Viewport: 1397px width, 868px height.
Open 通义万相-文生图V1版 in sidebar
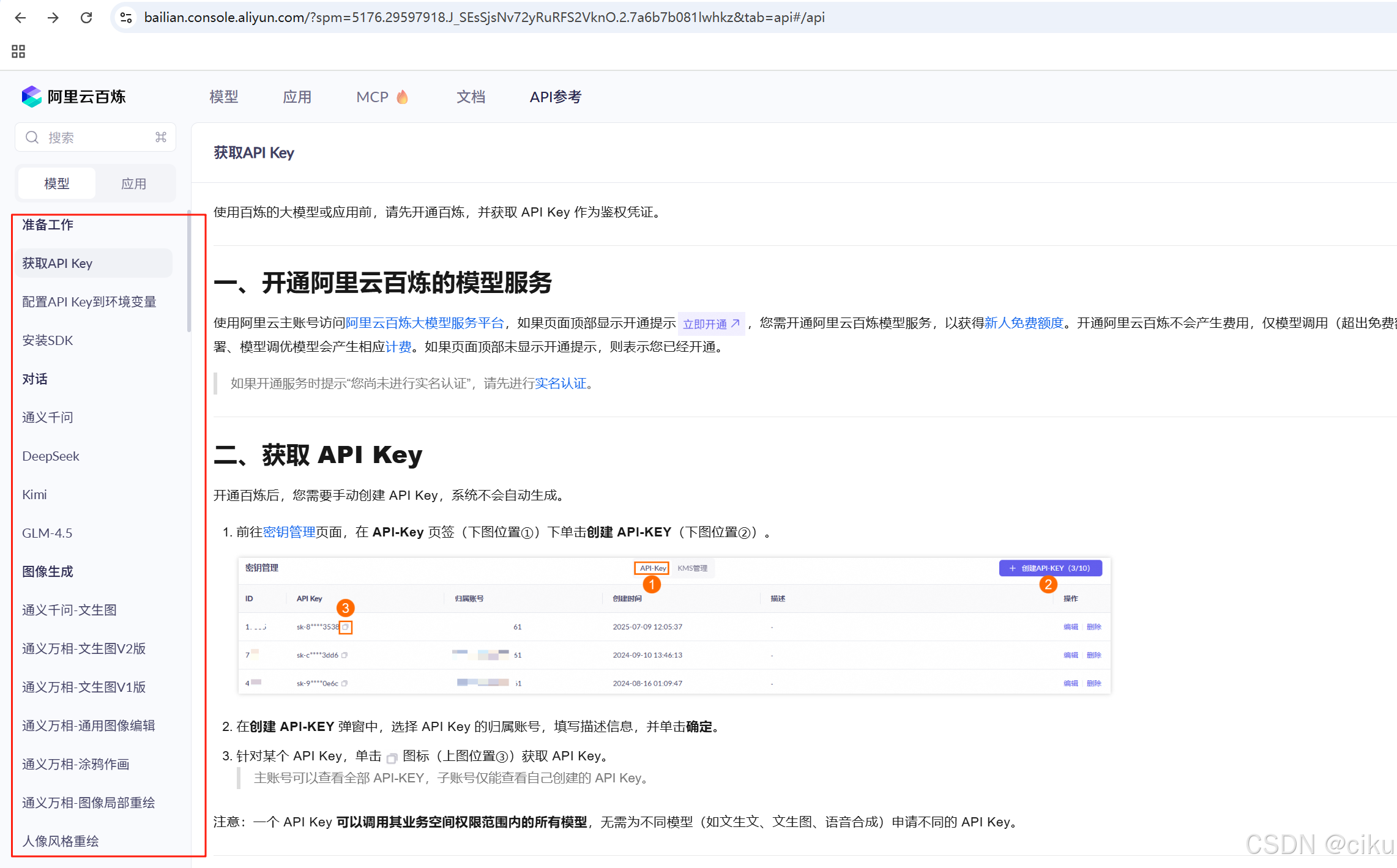tap(84, 688)
